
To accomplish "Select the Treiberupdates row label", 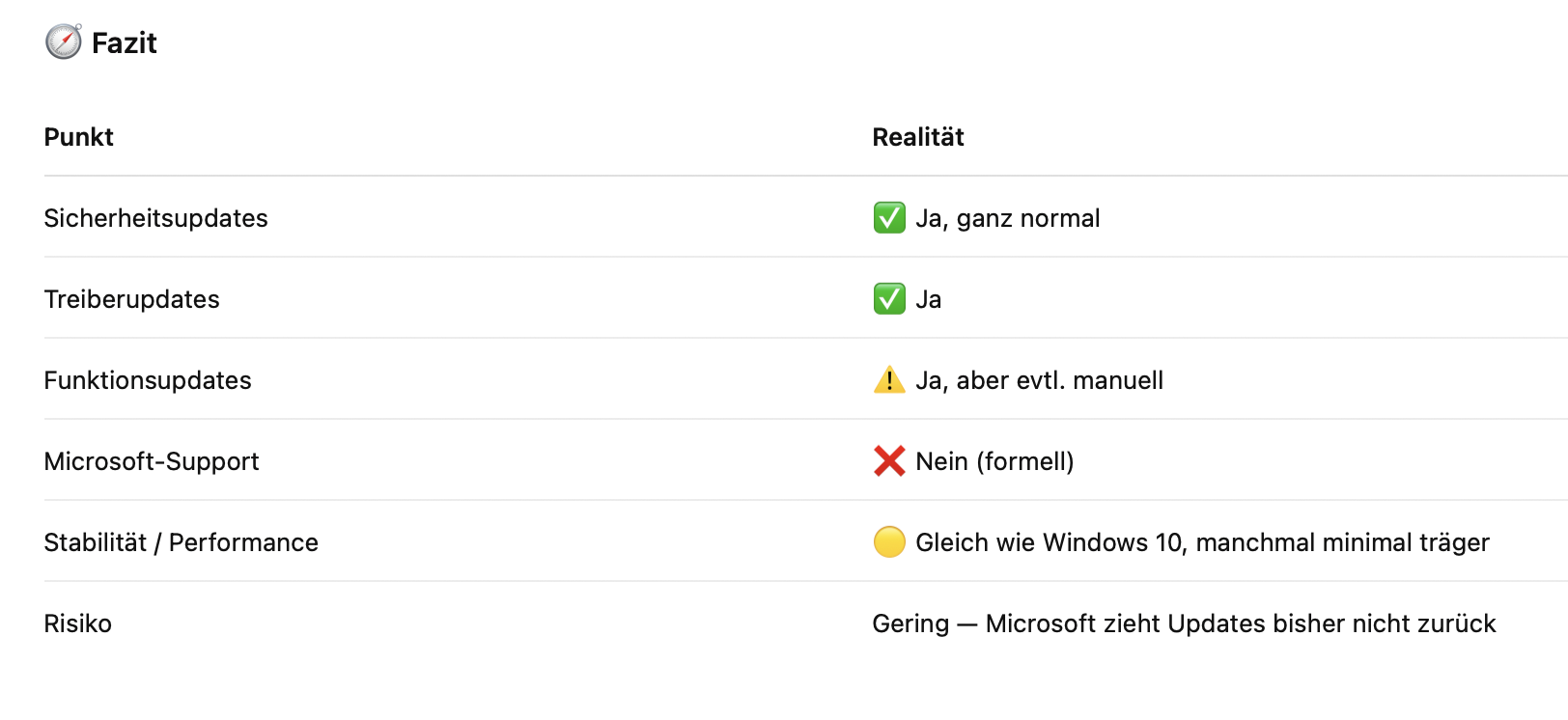I will click(132, 299).
